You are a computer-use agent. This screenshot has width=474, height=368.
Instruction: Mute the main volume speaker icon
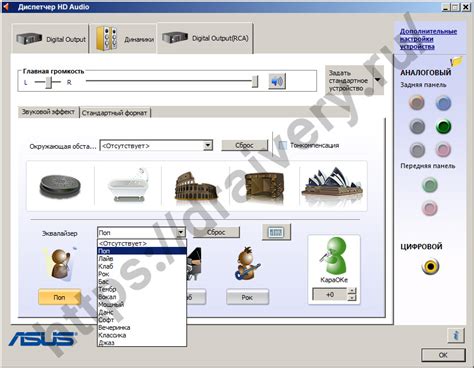point(277,81)
